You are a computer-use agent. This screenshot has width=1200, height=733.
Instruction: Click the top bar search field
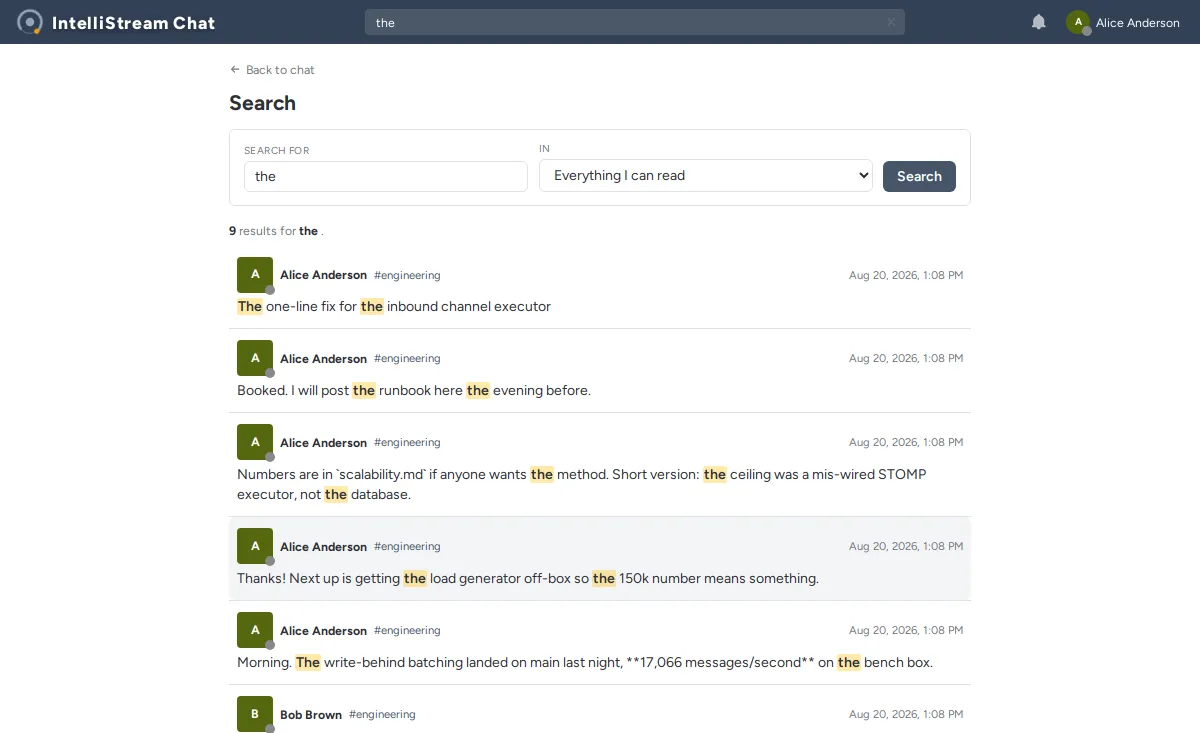point(635,22)
